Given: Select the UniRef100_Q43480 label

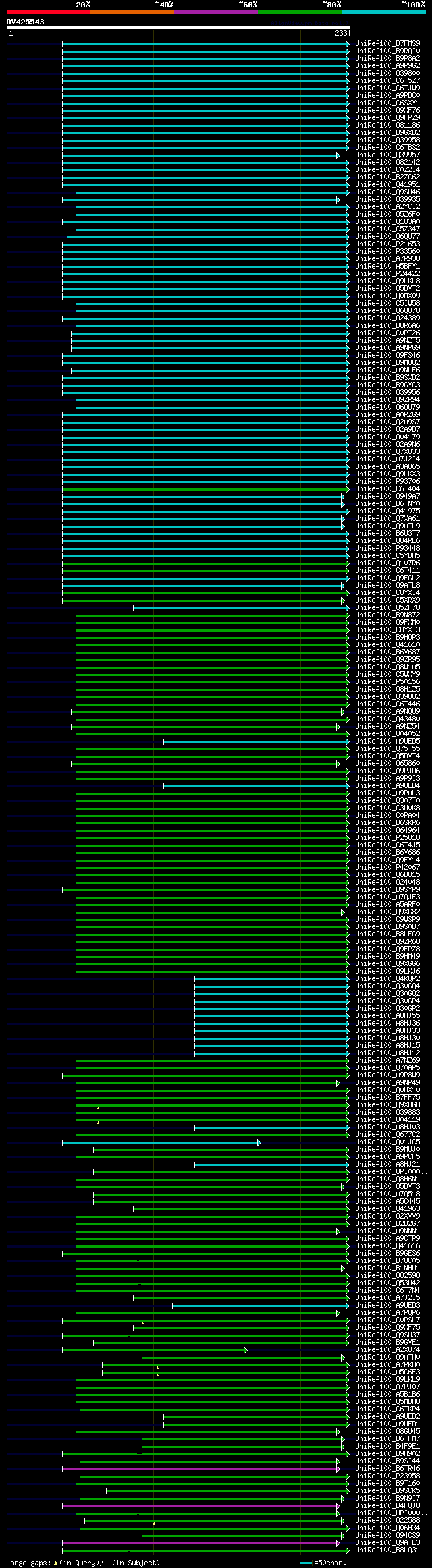Looking at the screenshot, I should coord(387,719).
